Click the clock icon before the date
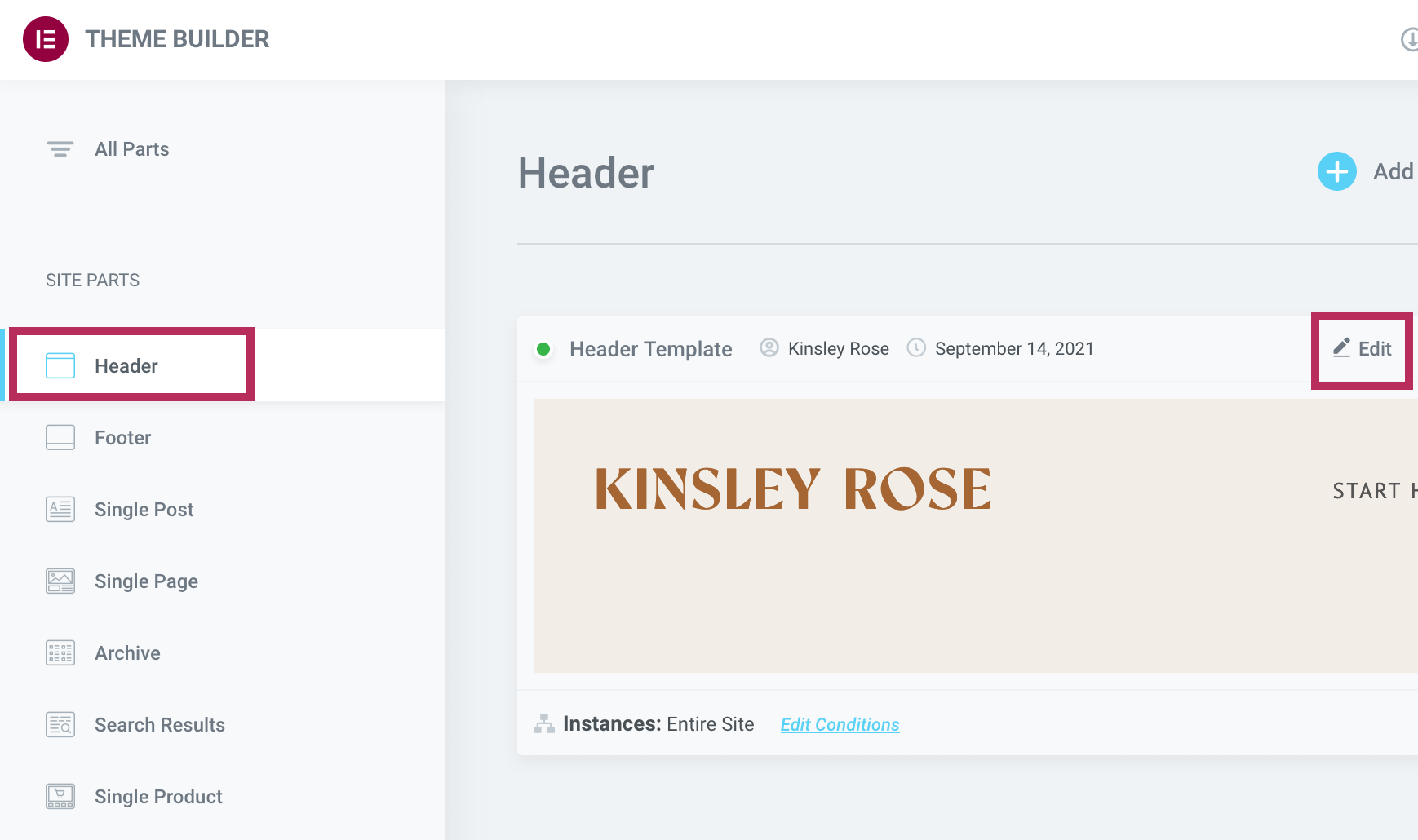 tap(915, 348)
